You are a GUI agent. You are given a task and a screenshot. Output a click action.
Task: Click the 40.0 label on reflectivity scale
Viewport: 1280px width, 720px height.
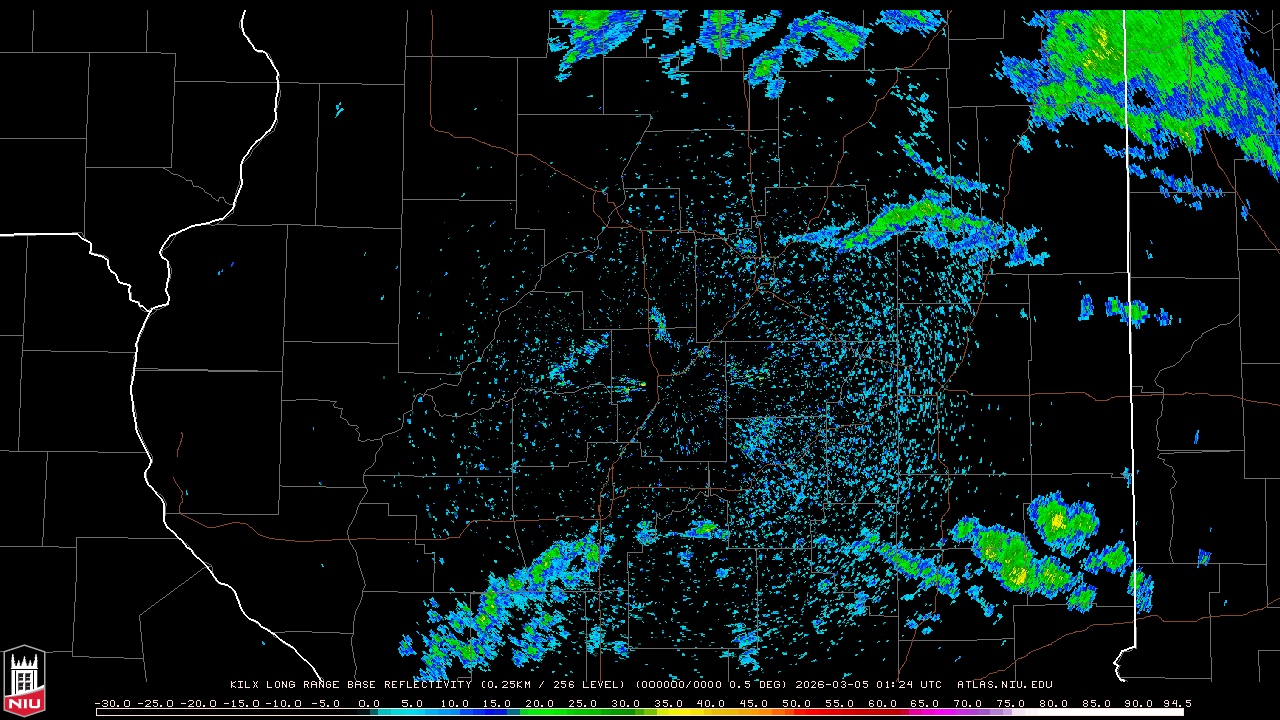coord(711,703)
